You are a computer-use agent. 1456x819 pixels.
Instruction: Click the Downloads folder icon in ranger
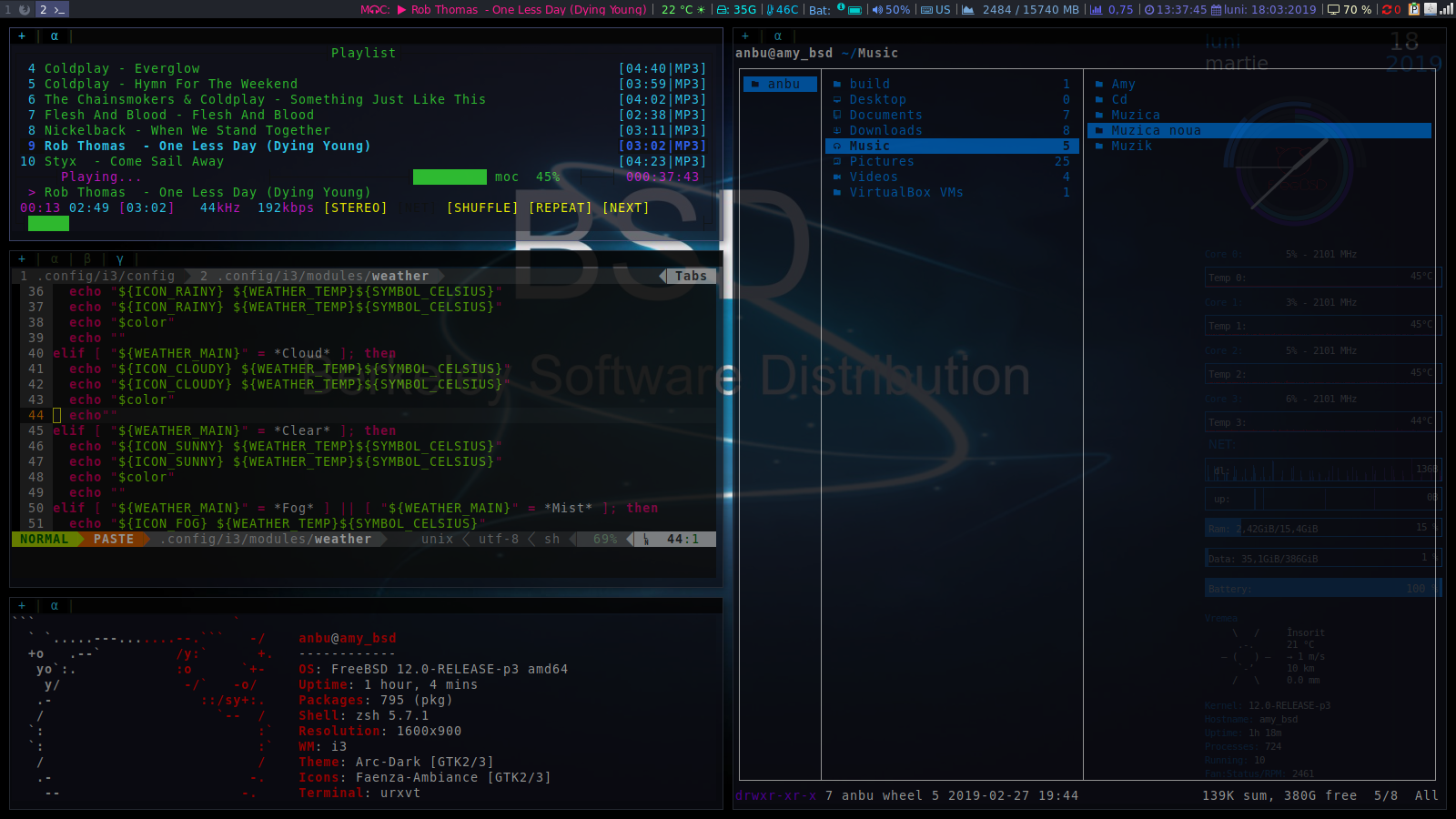click(x=837, y=130)
